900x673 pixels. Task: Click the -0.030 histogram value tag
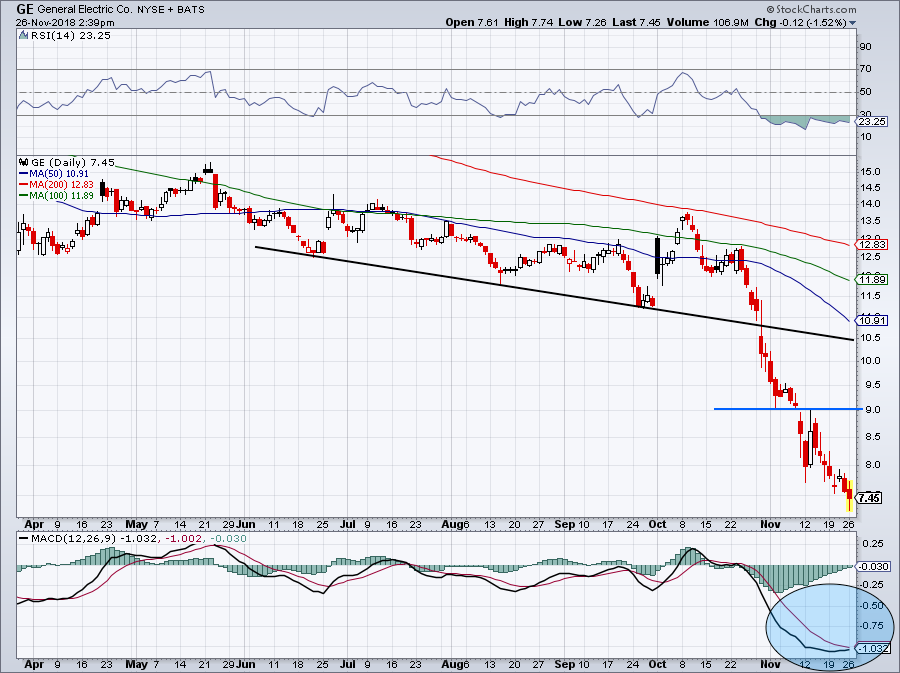(x=869, y=567)
